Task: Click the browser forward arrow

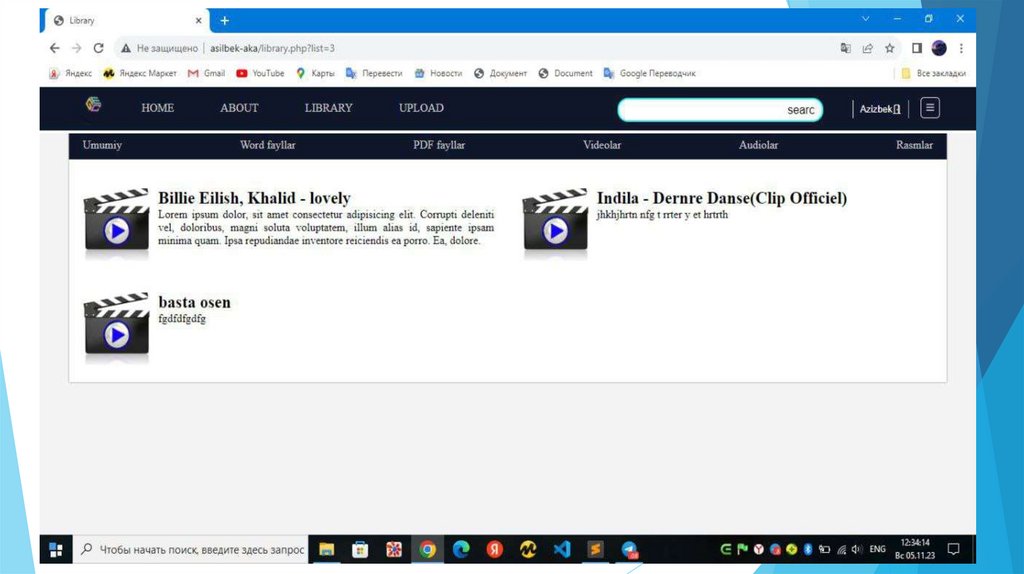Action: click(76, 48)
